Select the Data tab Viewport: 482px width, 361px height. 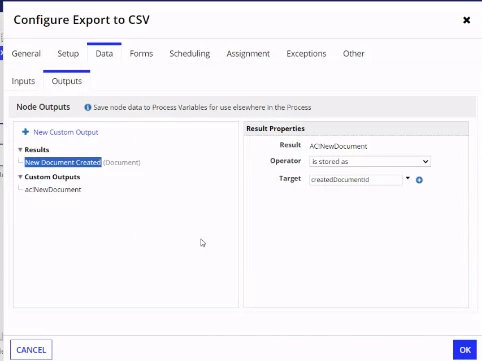(104, 54)
